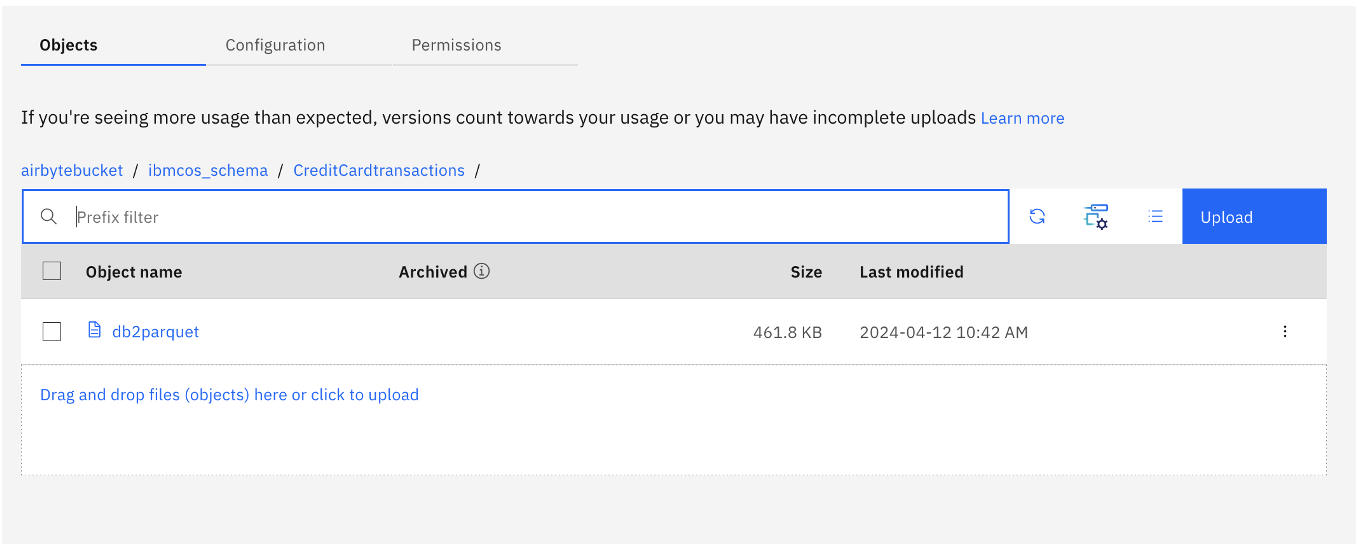
Task: Open the Permissions tab
Action: (x=456, y=45)
